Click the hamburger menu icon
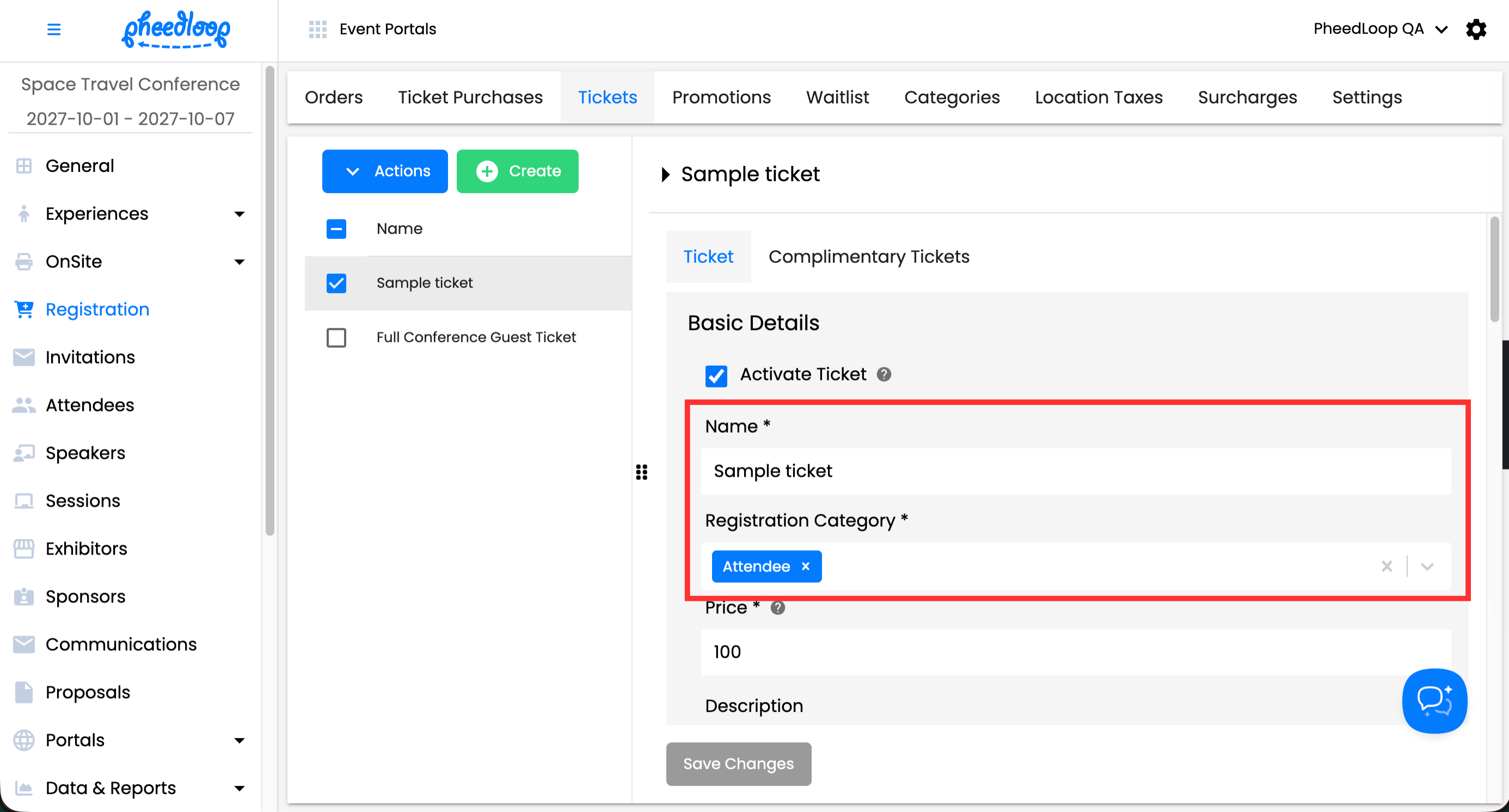Image resolution: width=1509 pixels, height=812 pixels. coord(53,29)
